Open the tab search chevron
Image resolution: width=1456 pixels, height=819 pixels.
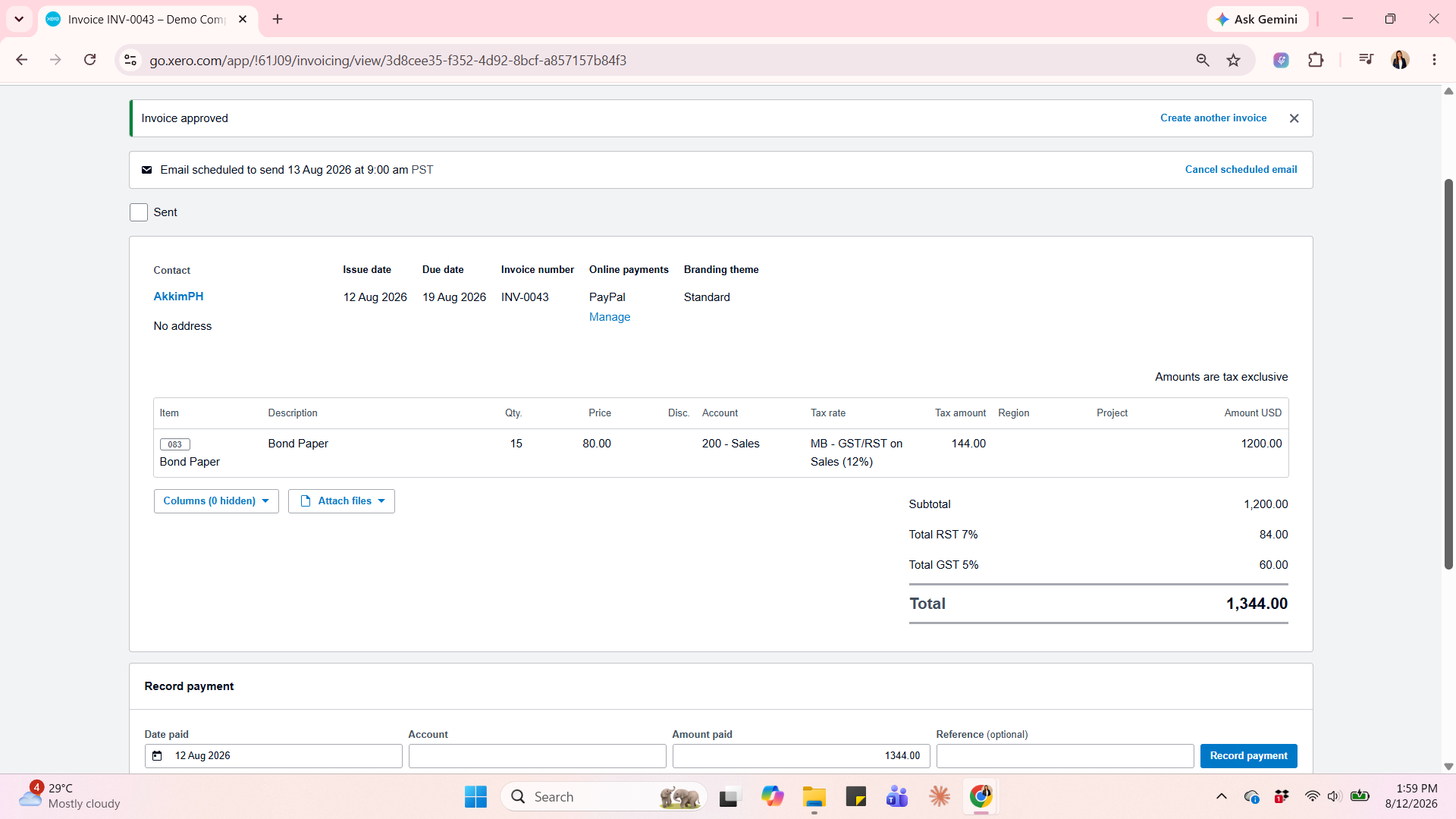tap(19, 19)
